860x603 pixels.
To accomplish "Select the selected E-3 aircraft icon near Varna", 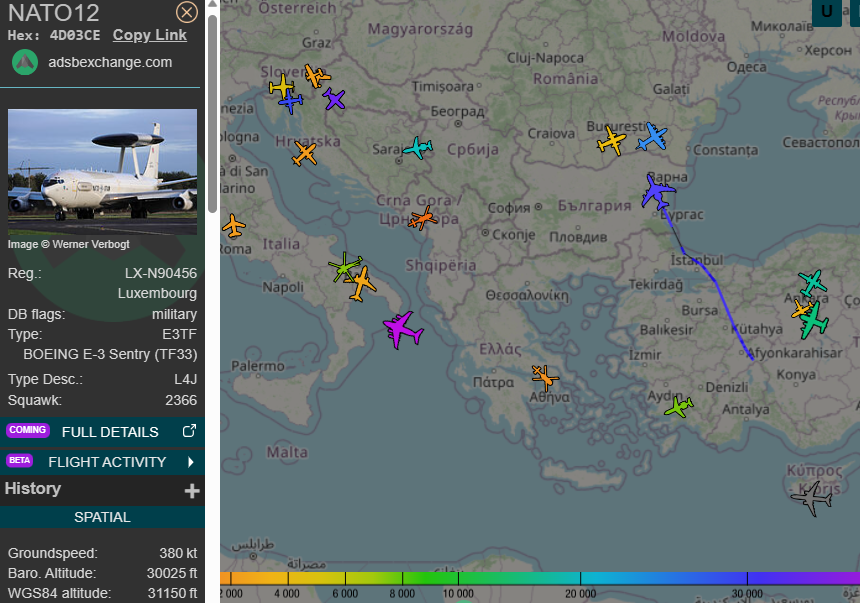I will pos(658,191).
